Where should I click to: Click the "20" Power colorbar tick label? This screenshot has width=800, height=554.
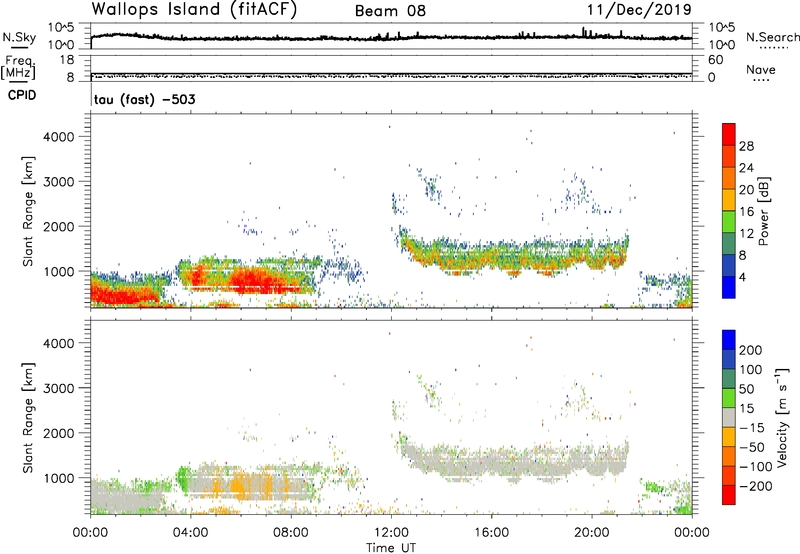pos(746,190)
